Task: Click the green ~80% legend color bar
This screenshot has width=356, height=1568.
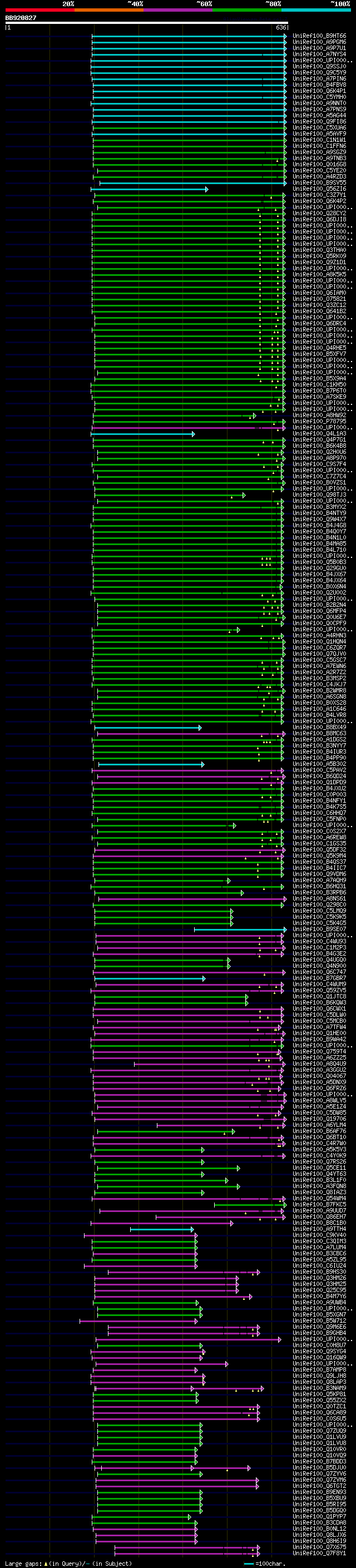Action: click(x=247, y=10)
